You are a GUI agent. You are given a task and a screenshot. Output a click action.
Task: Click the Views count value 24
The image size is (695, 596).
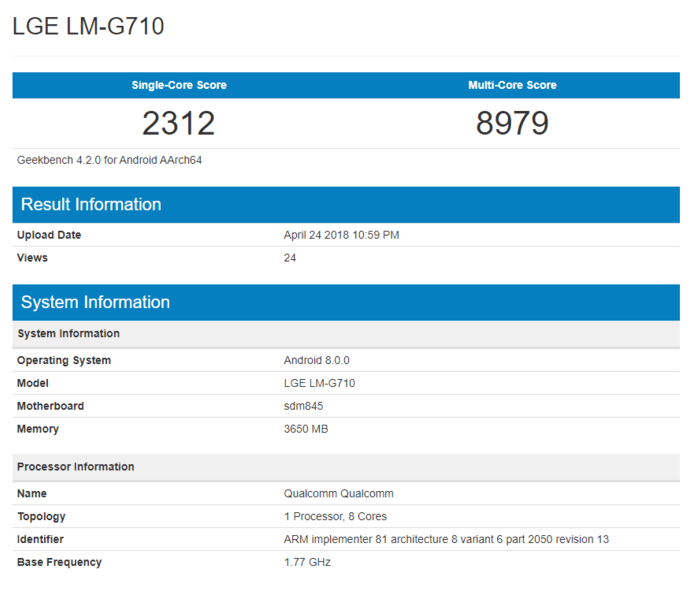290,258
